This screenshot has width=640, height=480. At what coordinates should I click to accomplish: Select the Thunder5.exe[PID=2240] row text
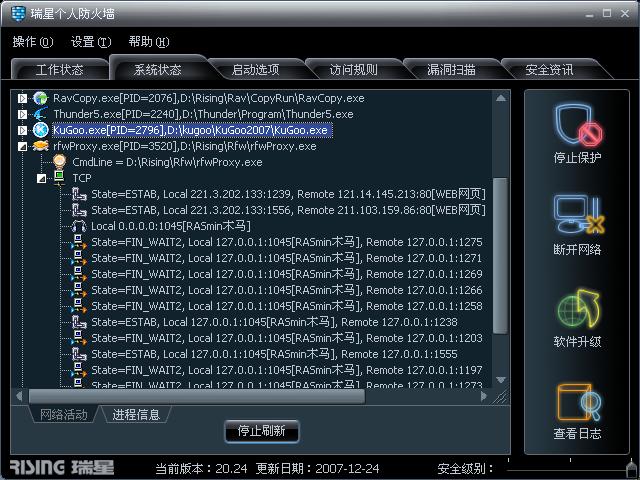point(203,114)
